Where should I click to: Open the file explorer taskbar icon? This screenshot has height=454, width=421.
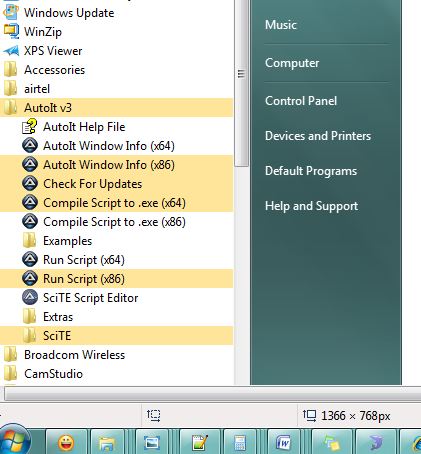coord(107,443)
